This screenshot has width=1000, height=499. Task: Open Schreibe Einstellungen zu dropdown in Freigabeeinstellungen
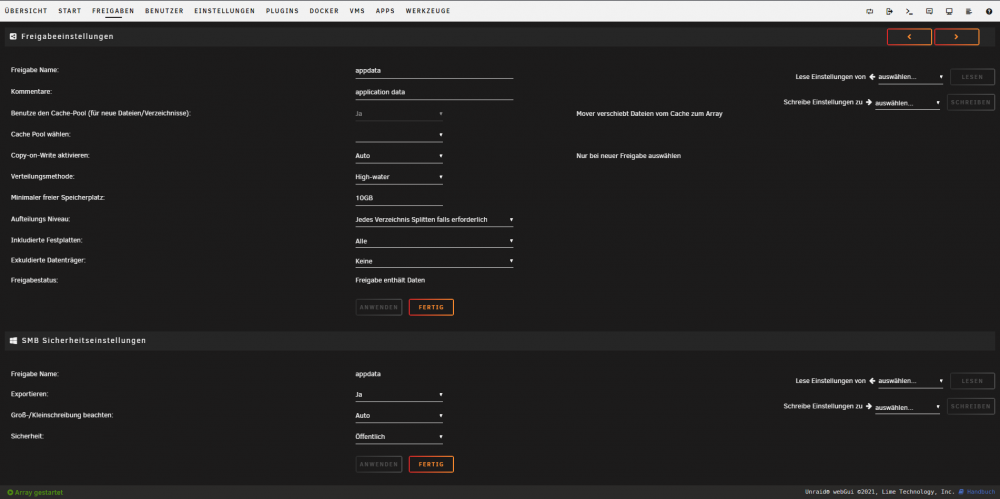[907, 103]
